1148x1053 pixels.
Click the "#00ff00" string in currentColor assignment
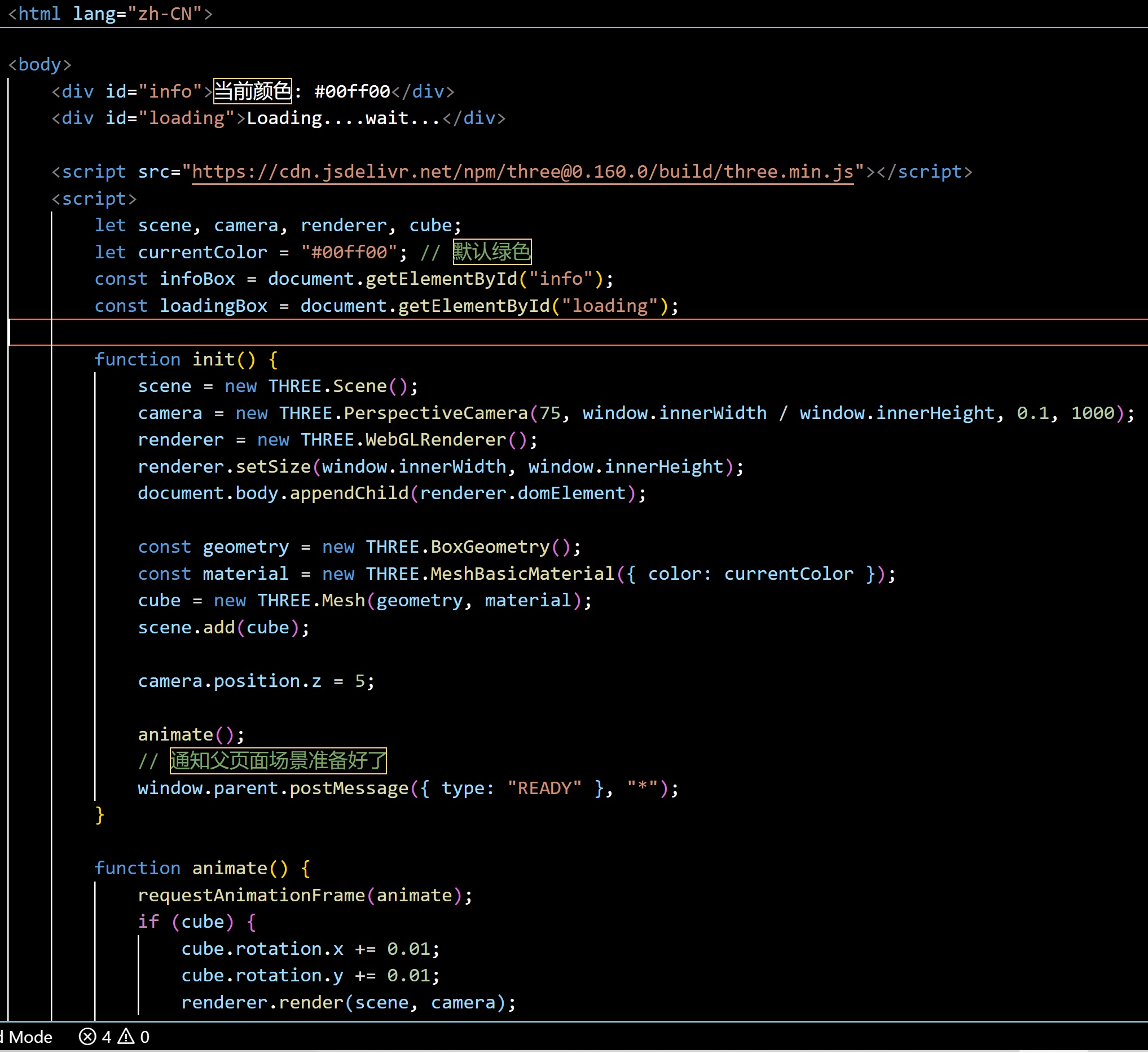tap(349, 252)
